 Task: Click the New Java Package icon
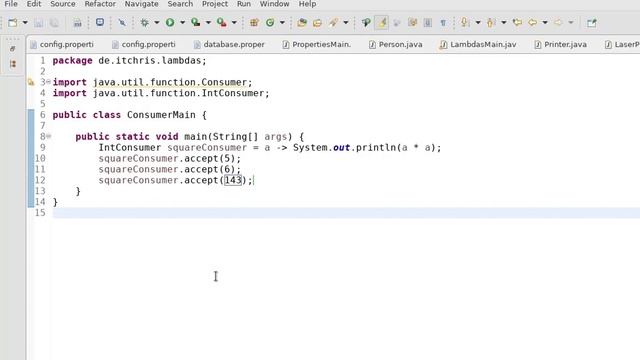254,23
